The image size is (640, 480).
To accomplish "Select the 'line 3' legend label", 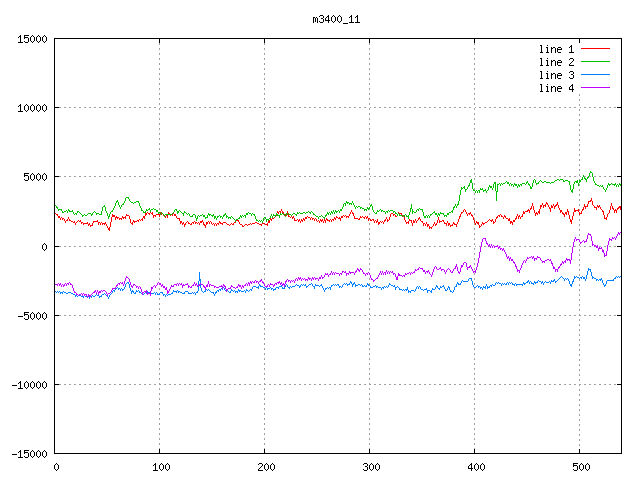I will tap(557, 75).
